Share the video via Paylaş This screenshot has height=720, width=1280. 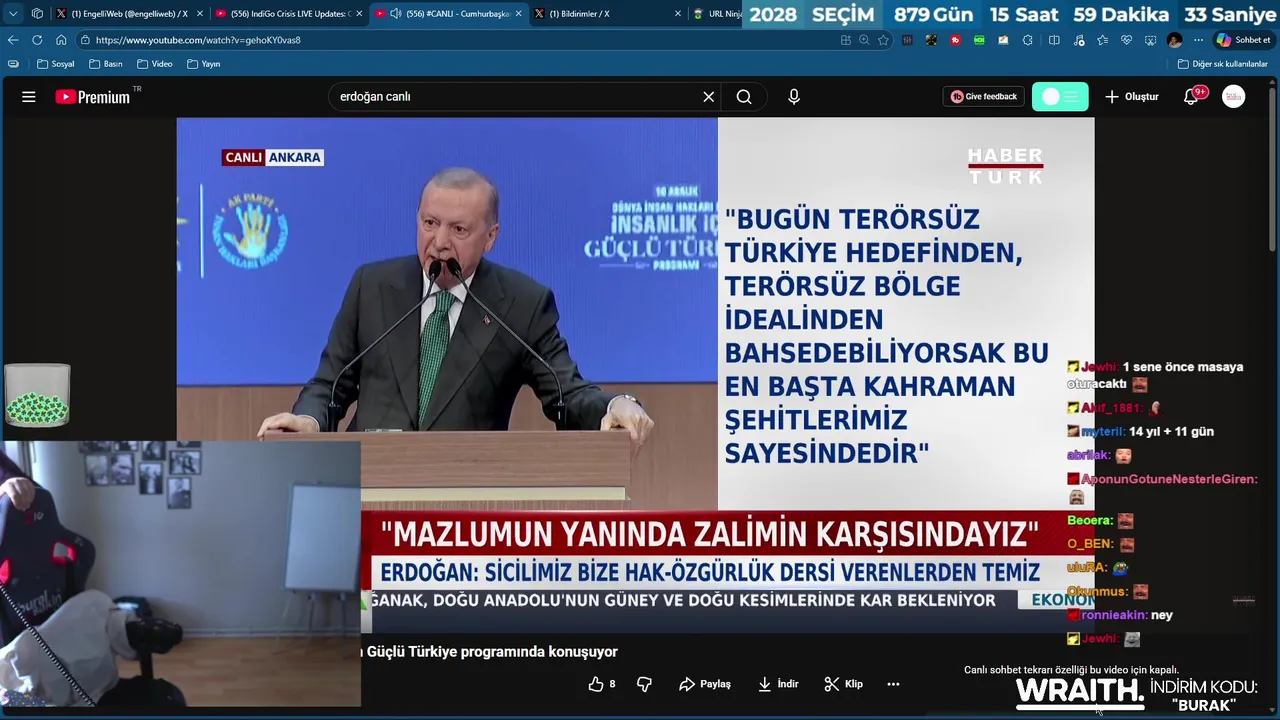(705, 684)
